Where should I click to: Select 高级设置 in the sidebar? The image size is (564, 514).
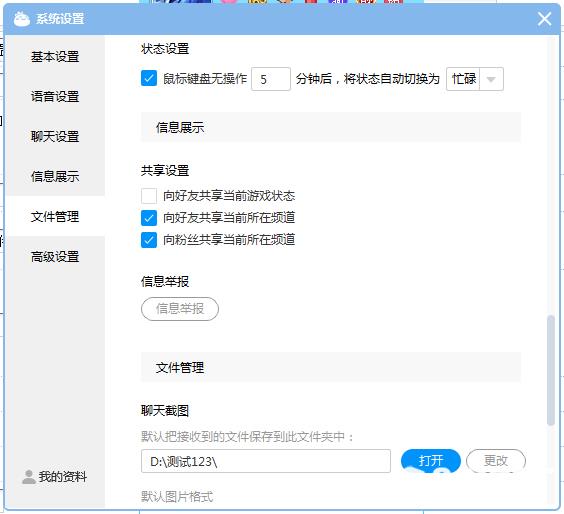coord(55,257)
